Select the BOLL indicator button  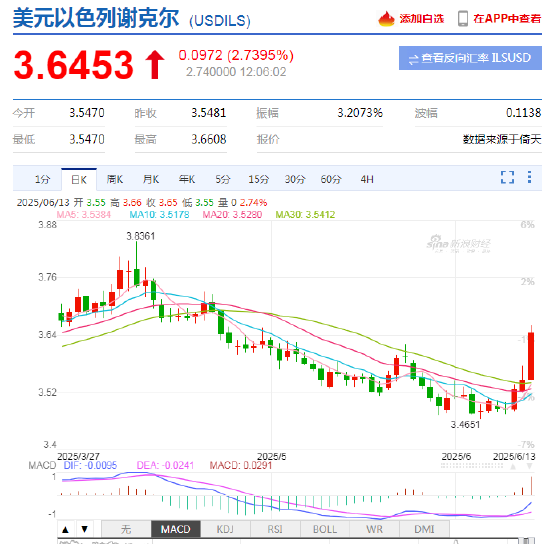coord(325,529)
